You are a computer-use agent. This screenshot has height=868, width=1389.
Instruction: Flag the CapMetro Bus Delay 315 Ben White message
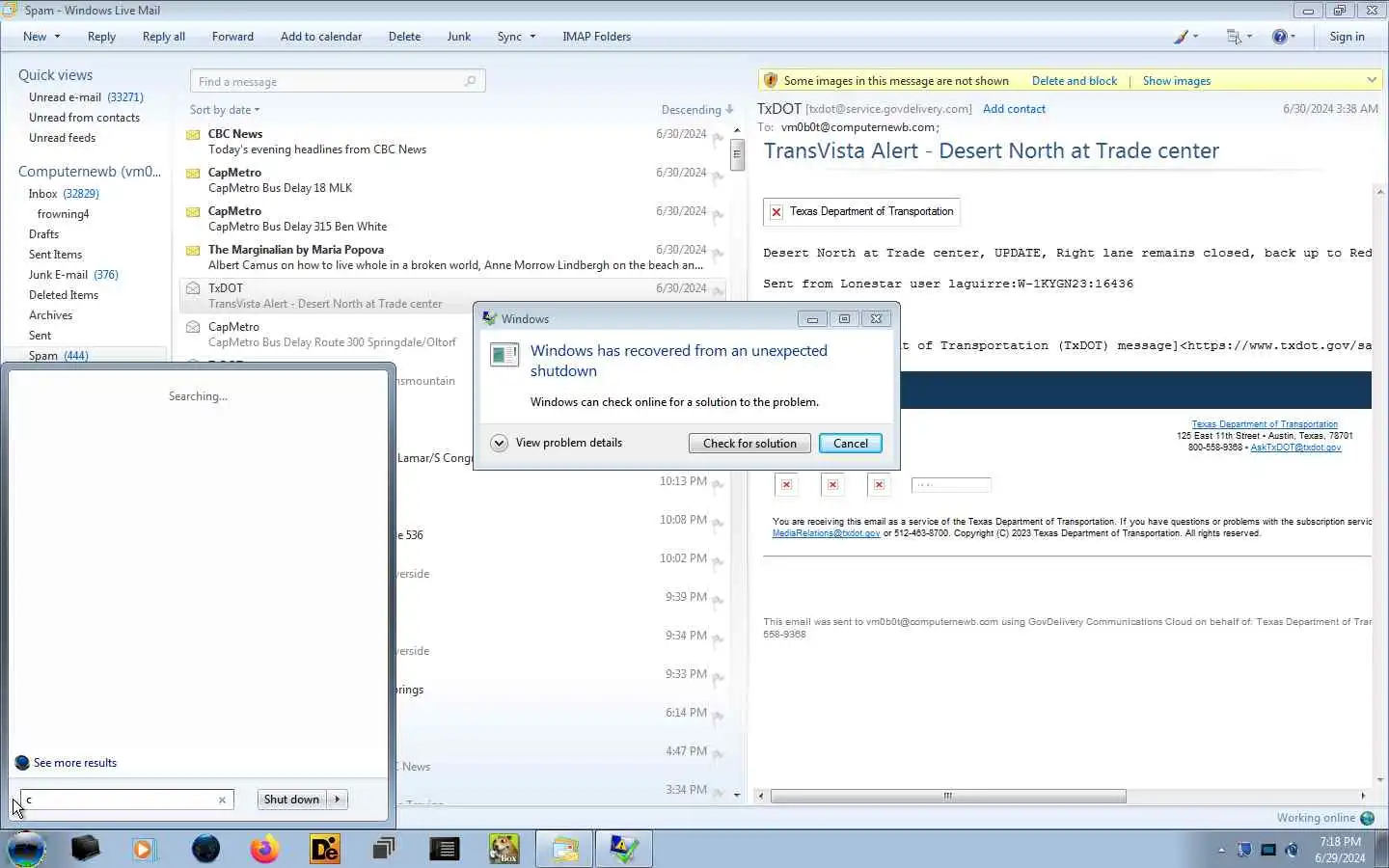point(718,215)
